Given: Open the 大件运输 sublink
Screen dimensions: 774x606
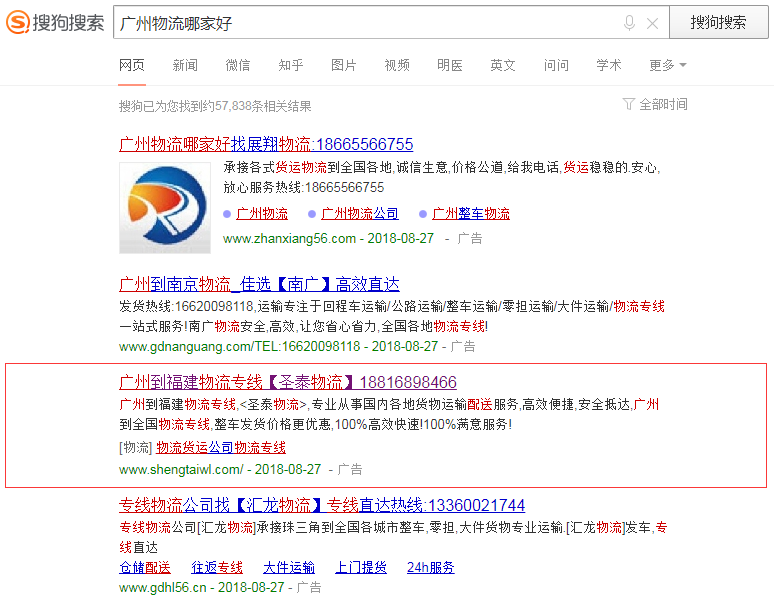Looking at the screenshot, I should 289,568.
